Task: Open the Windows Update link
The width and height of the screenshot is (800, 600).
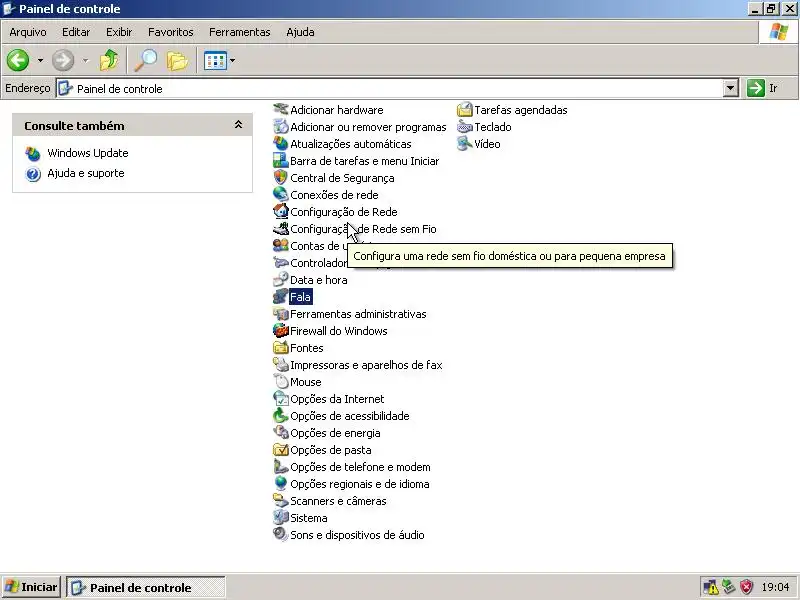Action: (x=87, y=153)
